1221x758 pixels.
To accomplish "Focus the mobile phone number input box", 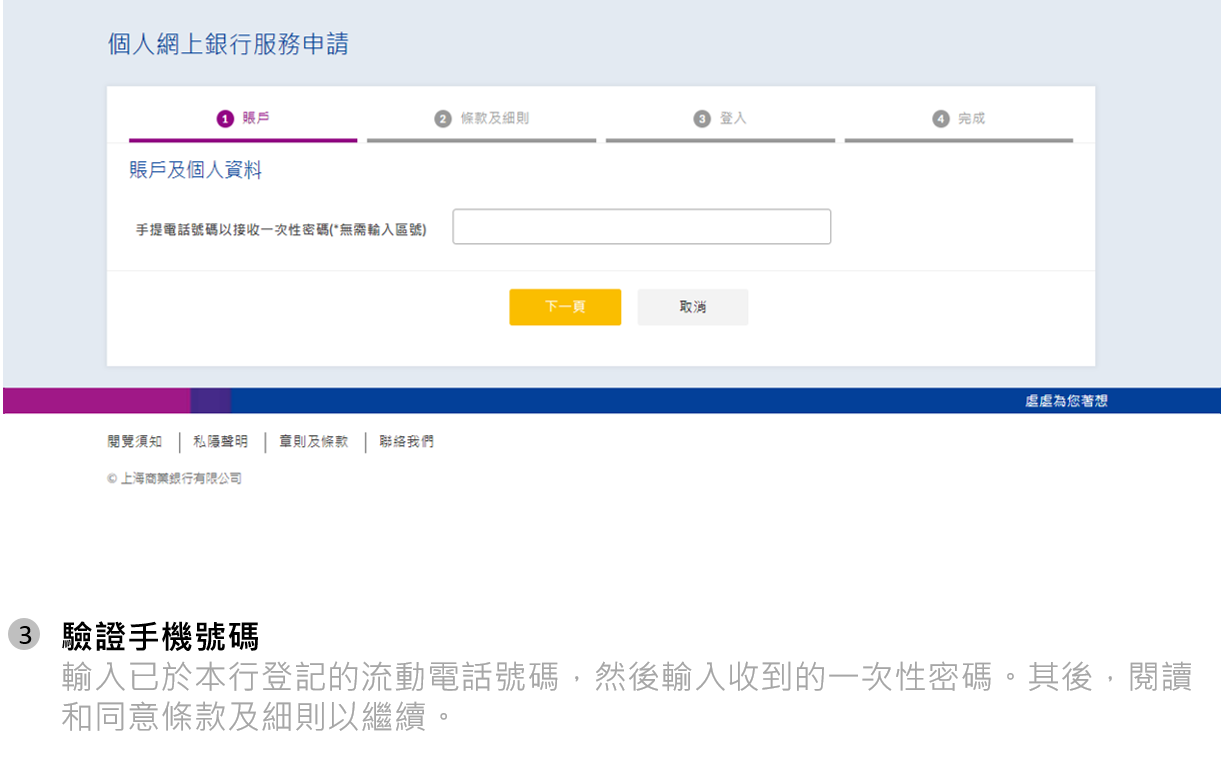I will point(641,227).
